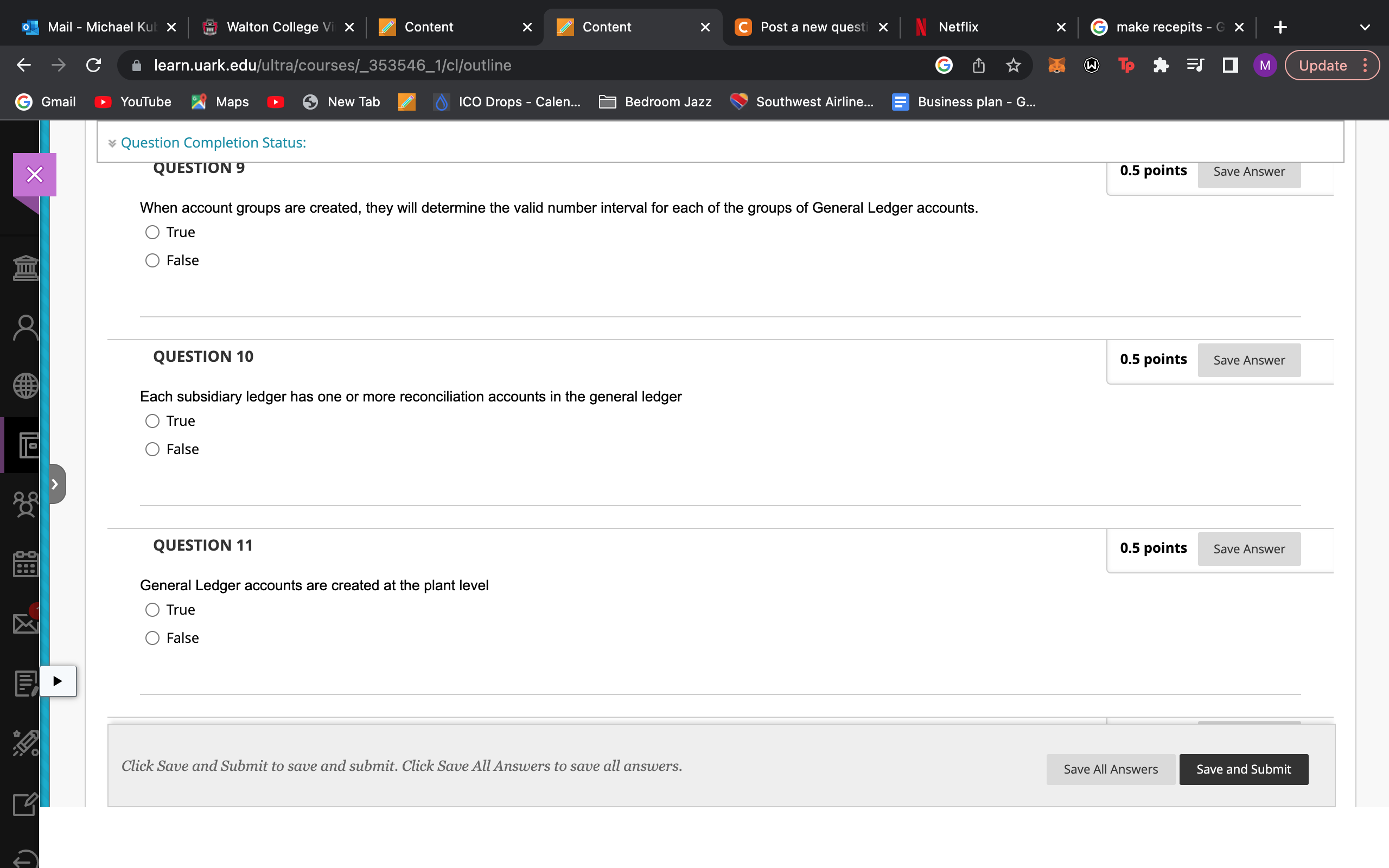Screen dimensions: 1389x868
Task: Switch to the Netflix tab
Action: point(959,27)
